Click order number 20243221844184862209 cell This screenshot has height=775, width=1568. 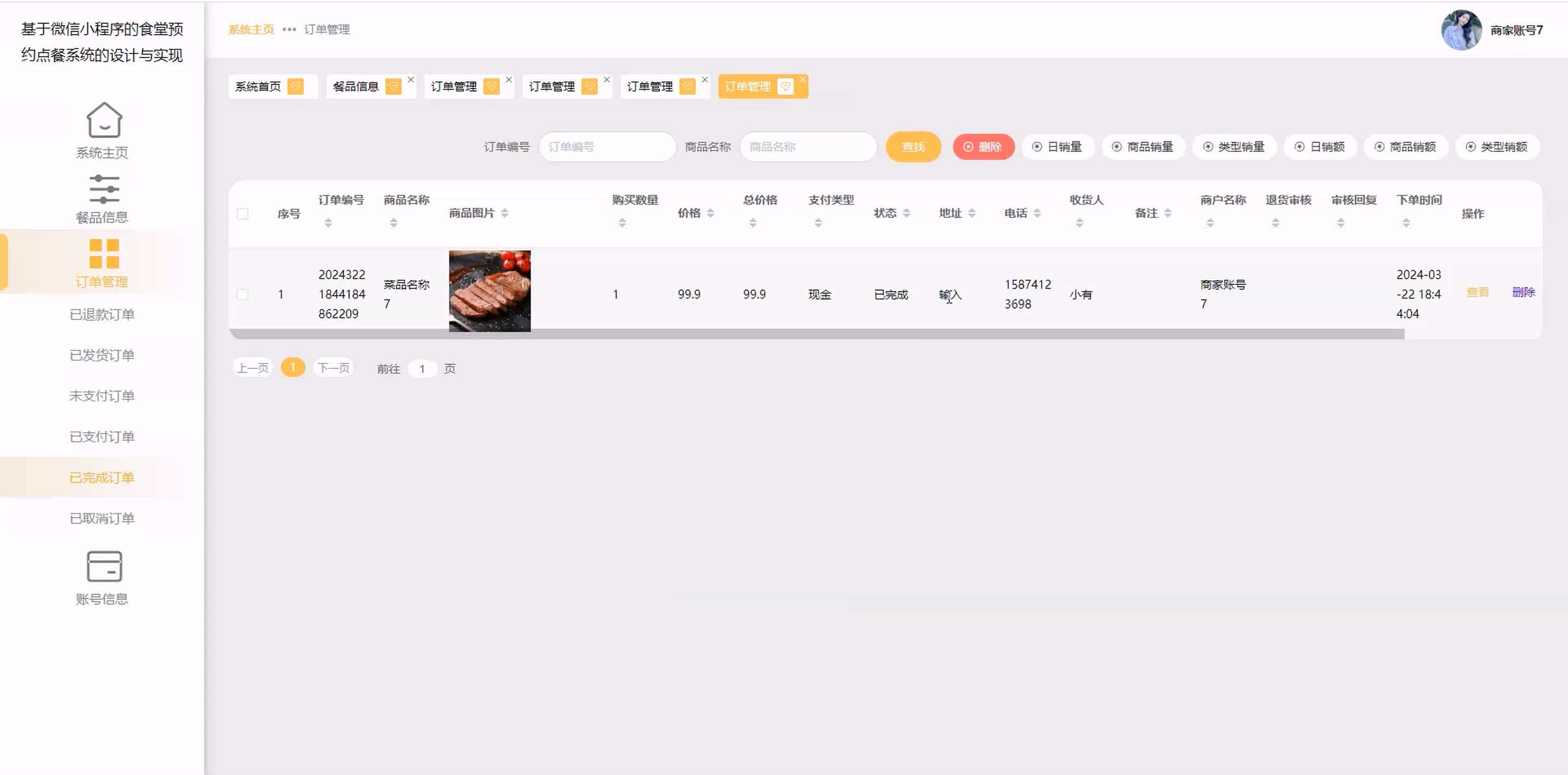[342, 295]
